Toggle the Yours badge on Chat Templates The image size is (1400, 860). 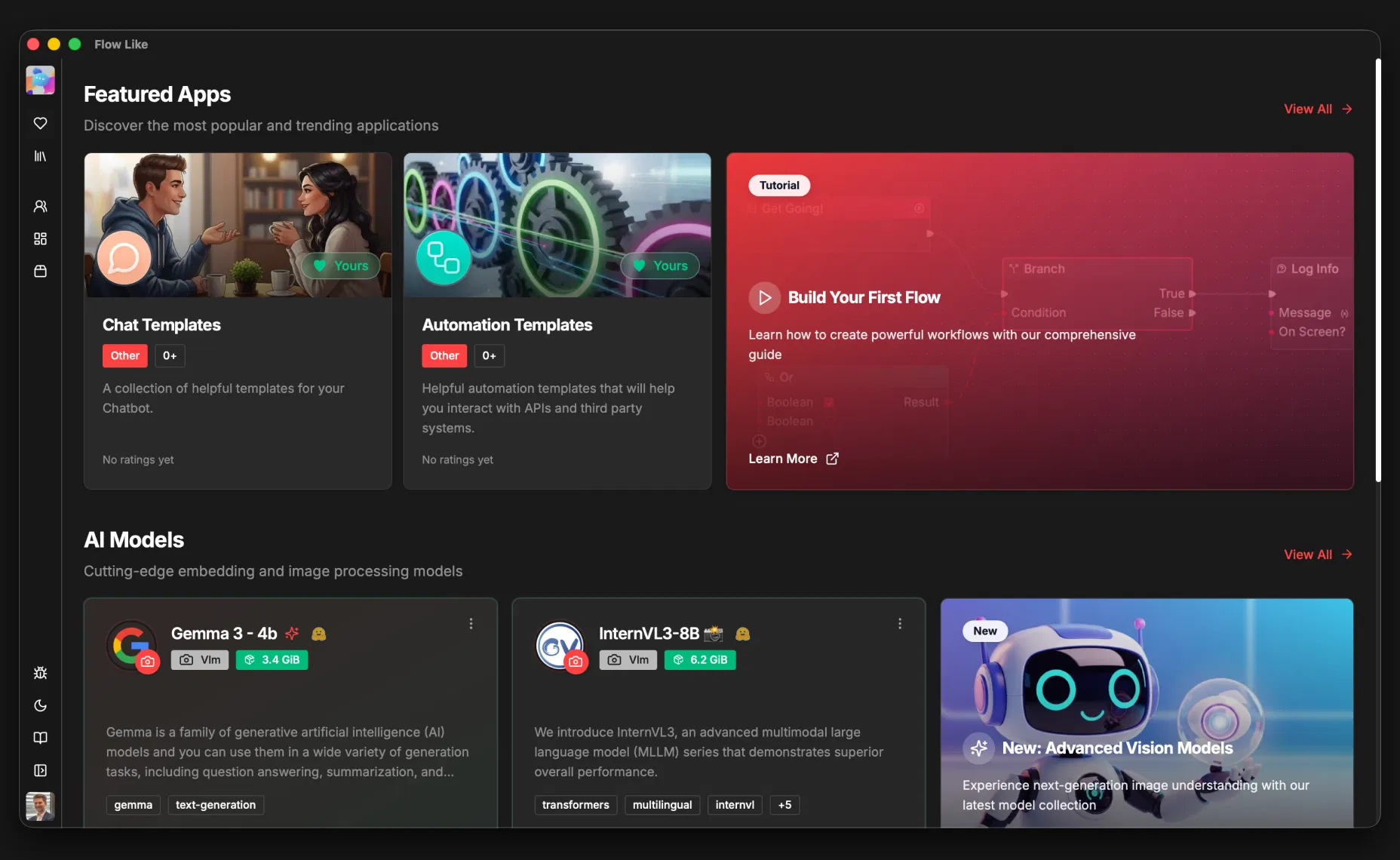341,266
